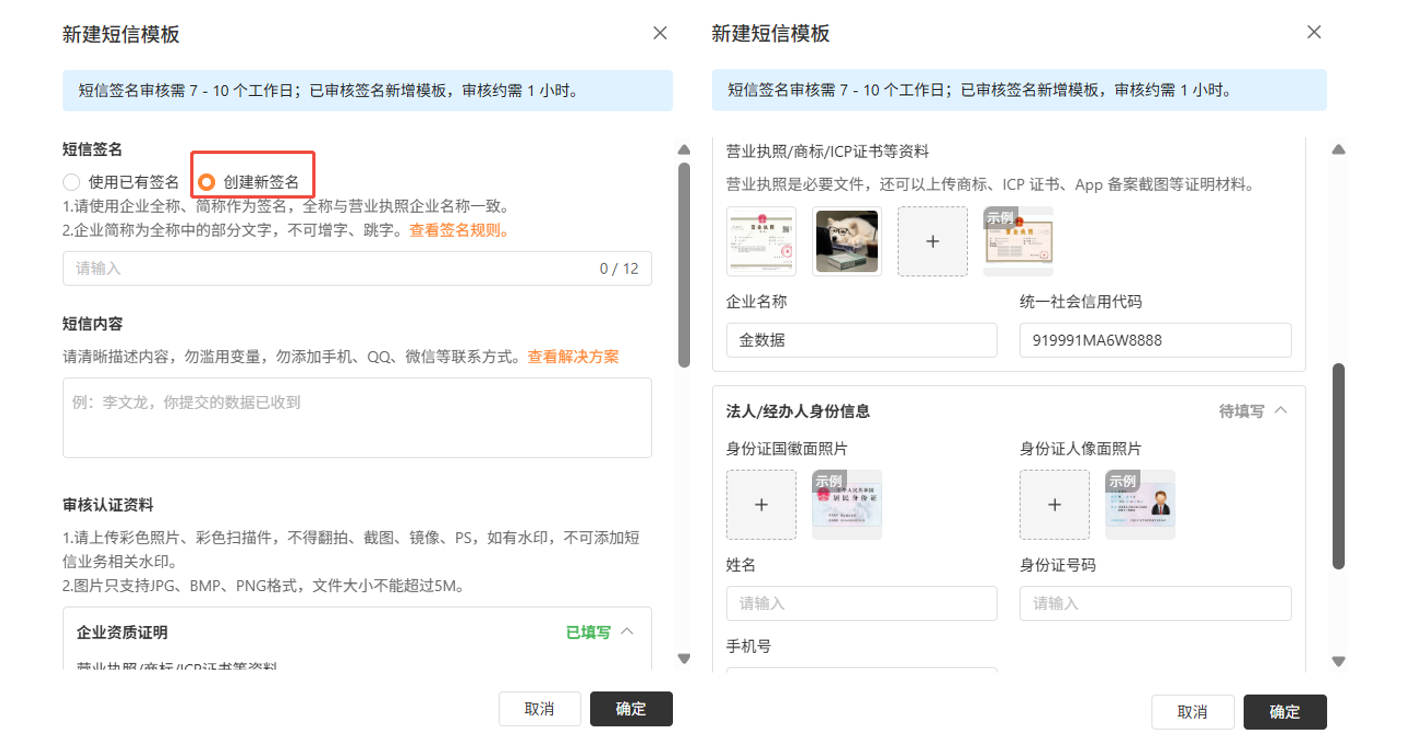Close the right 新建短信模板 dialog
The image size is (1426, 745).
[x=1314, y=33]
